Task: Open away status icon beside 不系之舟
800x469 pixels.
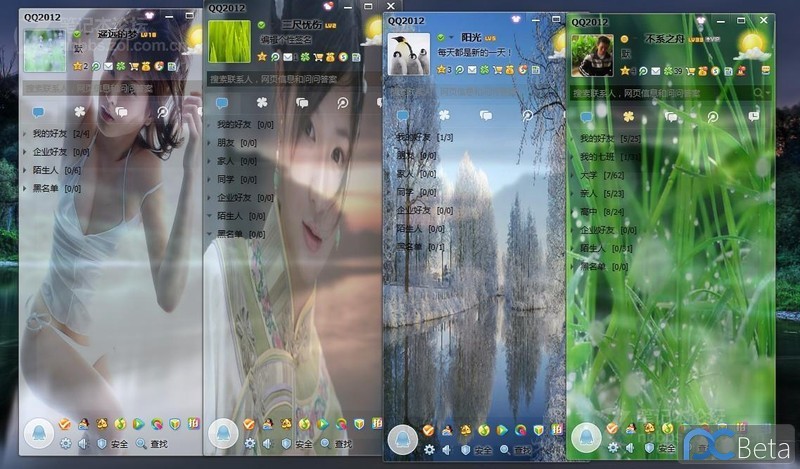Action: pos(624,39)
